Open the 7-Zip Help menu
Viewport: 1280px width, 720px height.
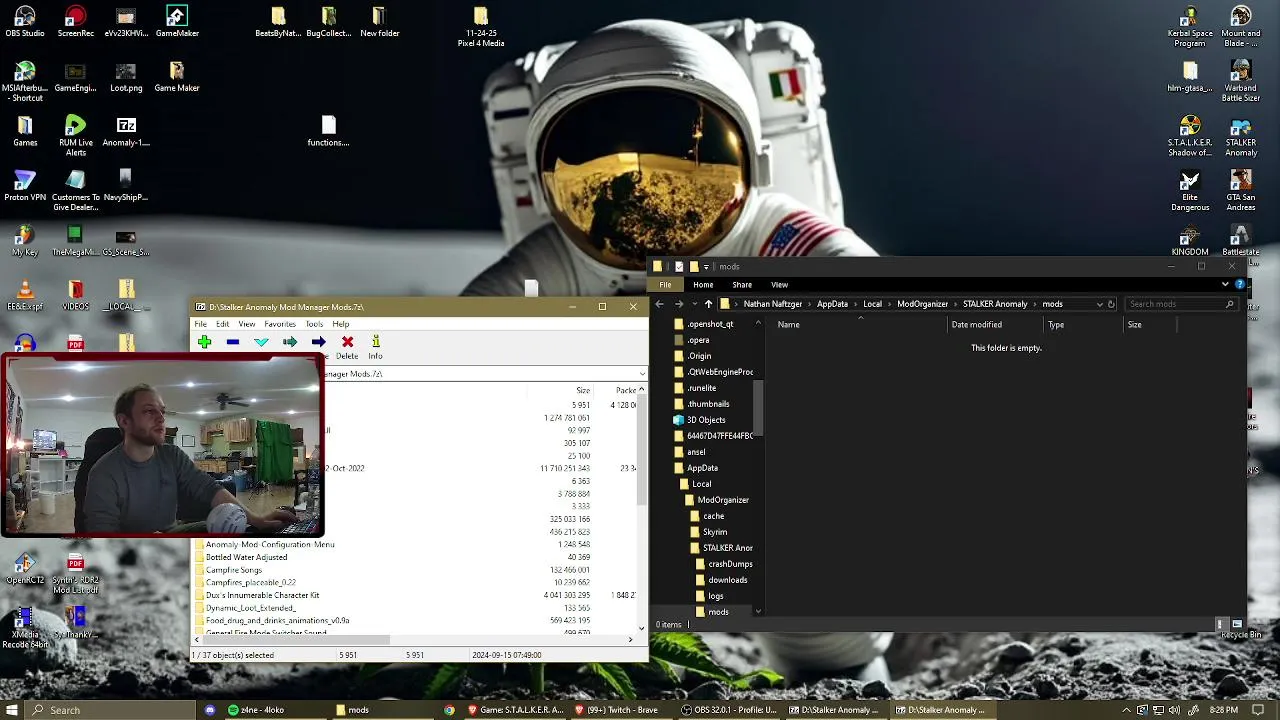[341, 324]
